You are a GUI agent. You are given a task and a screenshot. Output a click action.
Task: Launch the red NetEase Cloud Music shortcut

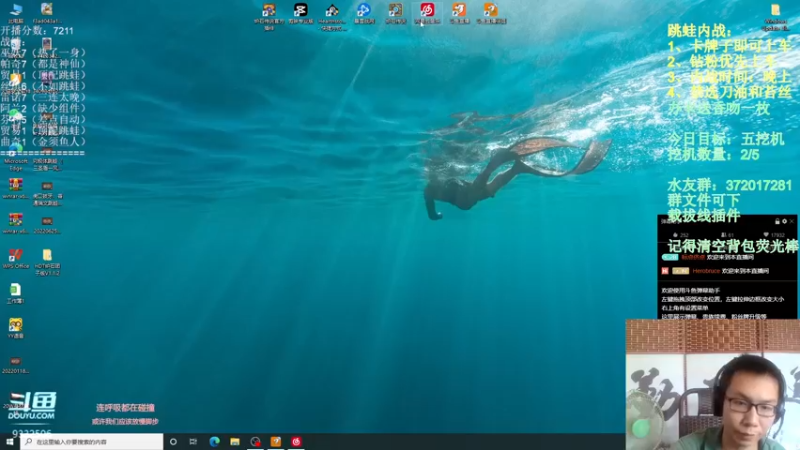427,13
